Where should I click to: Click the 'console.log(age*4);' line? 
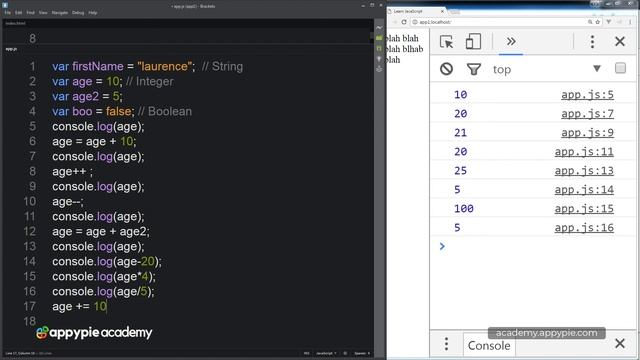104,277
